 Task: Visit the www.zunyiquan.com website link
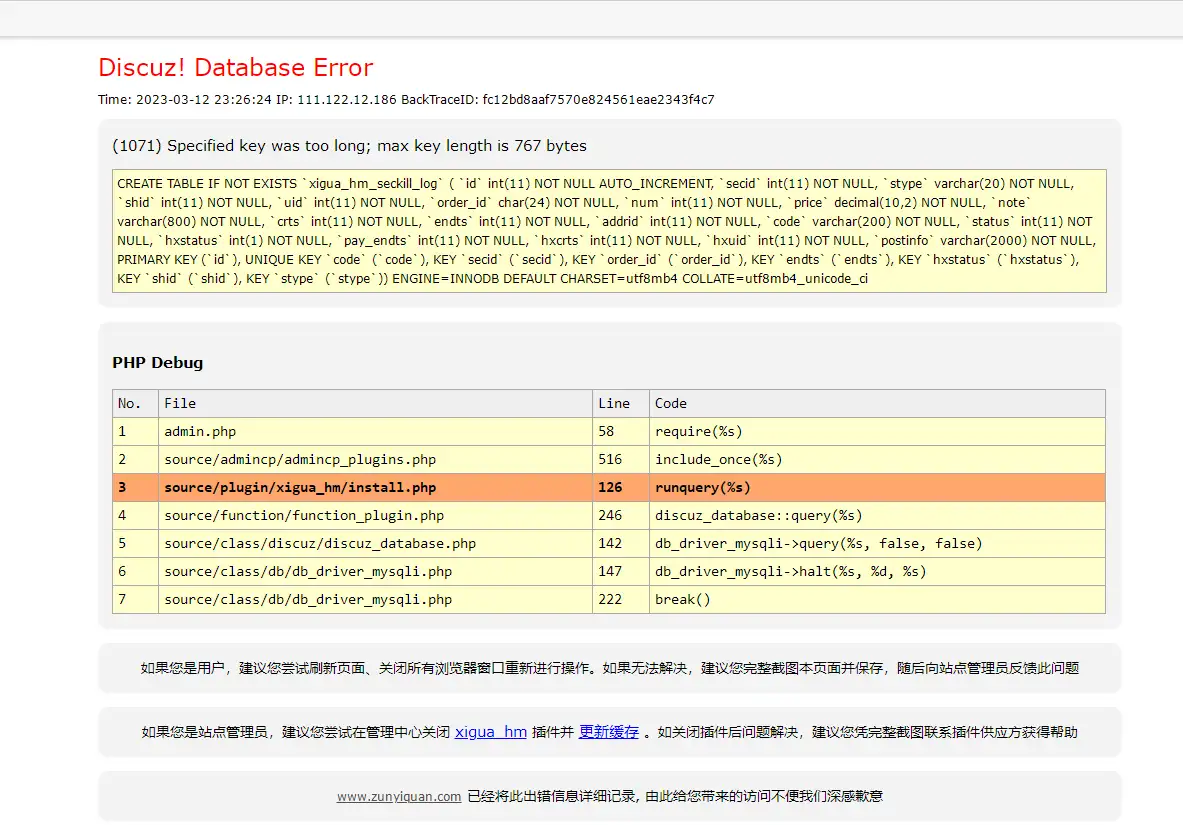(399, 796)
